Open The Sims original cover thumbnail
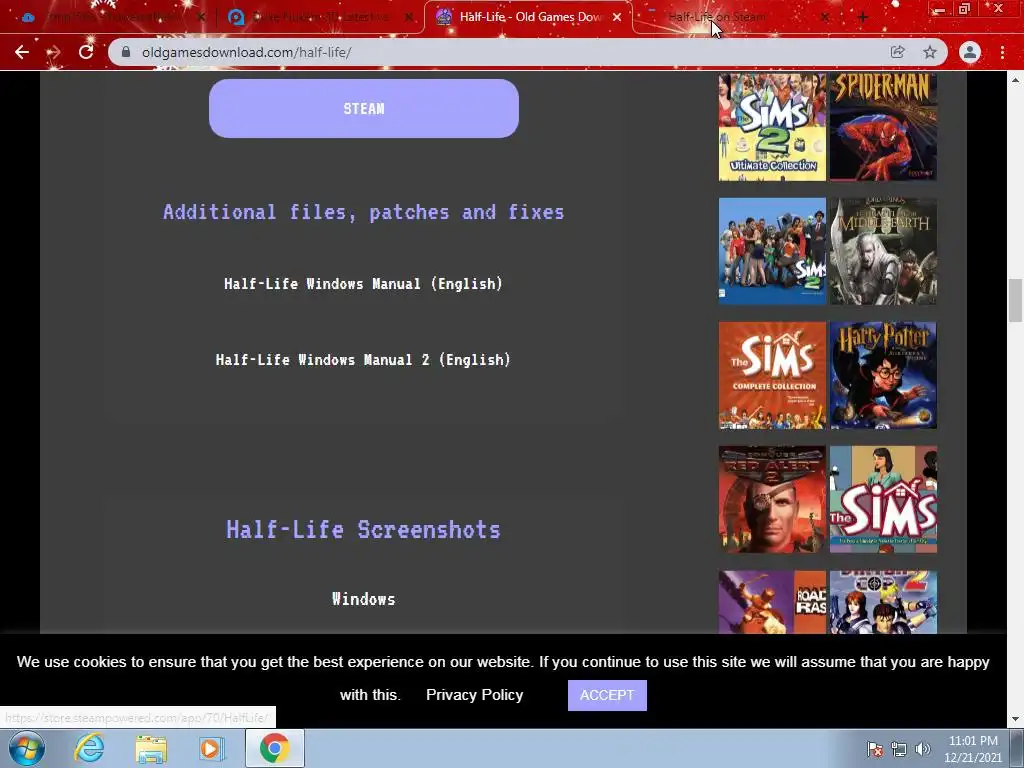 coord(884,500)
